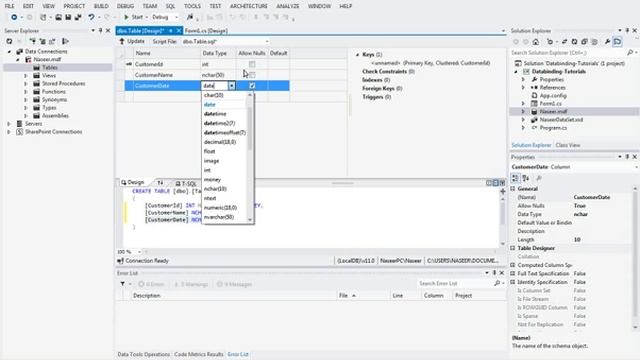Screen dimensions: 640x360
Task: Expand the Stored Procedures node
Action: (26, 84)
